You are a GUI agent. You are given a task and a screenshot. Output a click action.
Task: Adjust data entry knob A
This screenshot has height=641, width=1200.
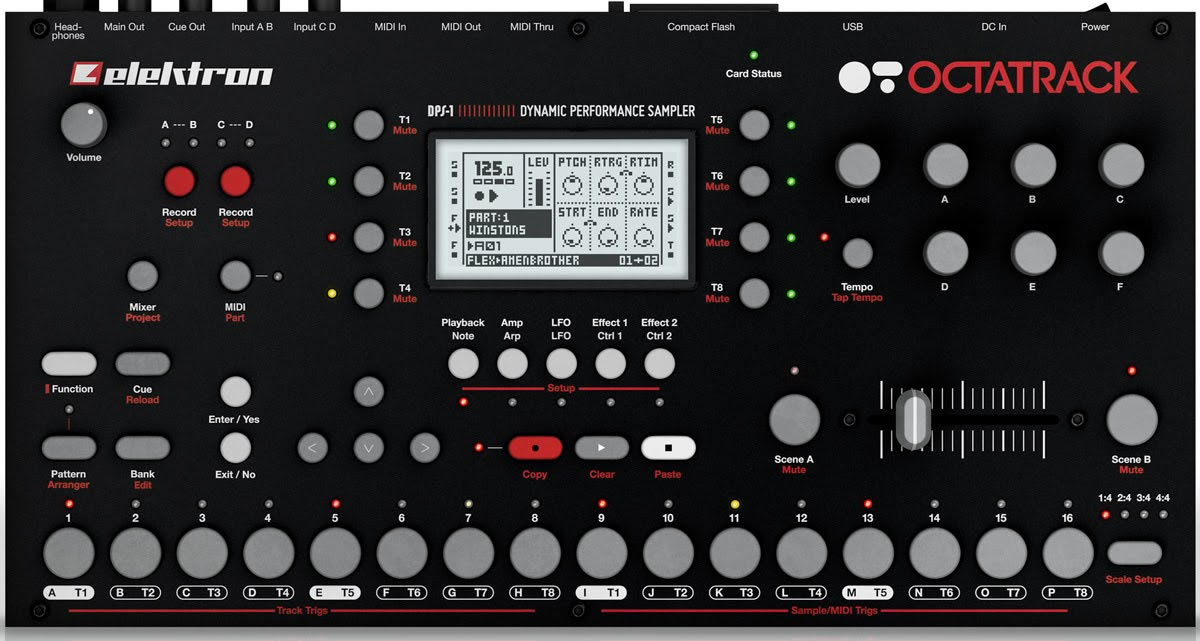pyautogui.click(x=945, y=166)
